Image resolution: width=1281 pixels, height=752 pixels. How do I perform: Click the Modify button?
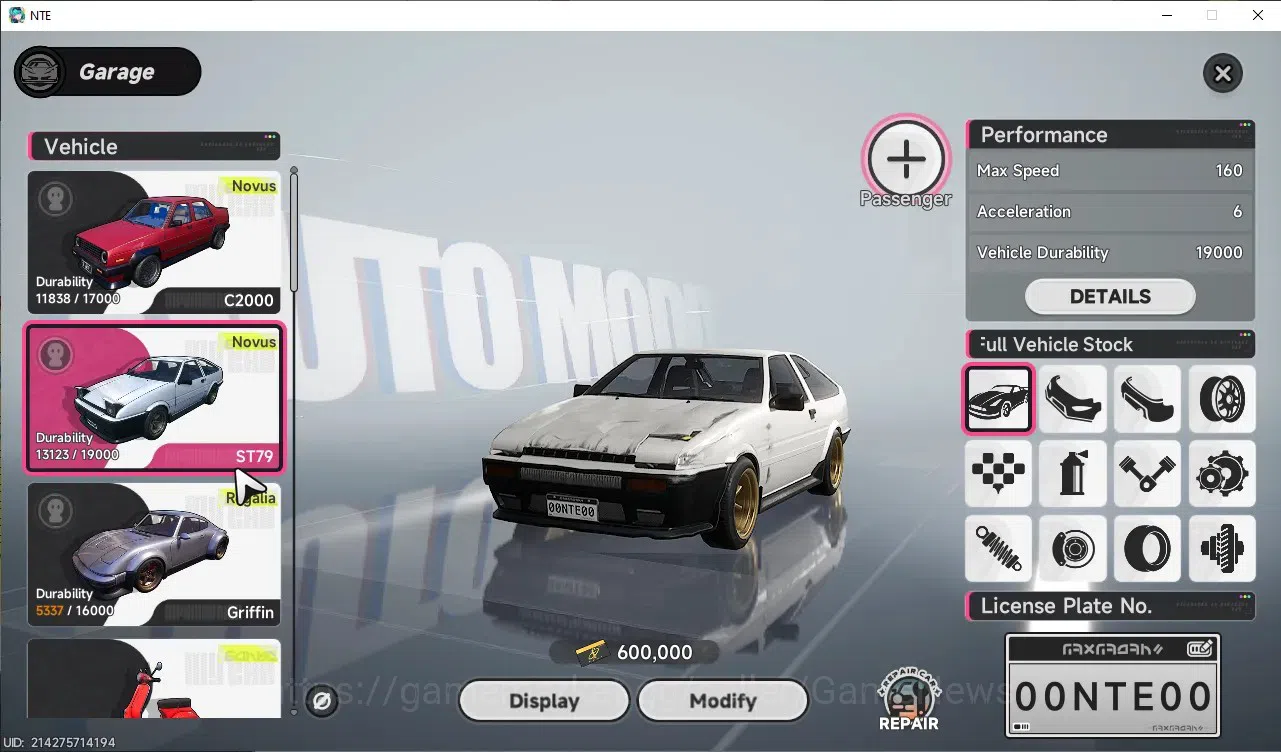coord(722,701)
